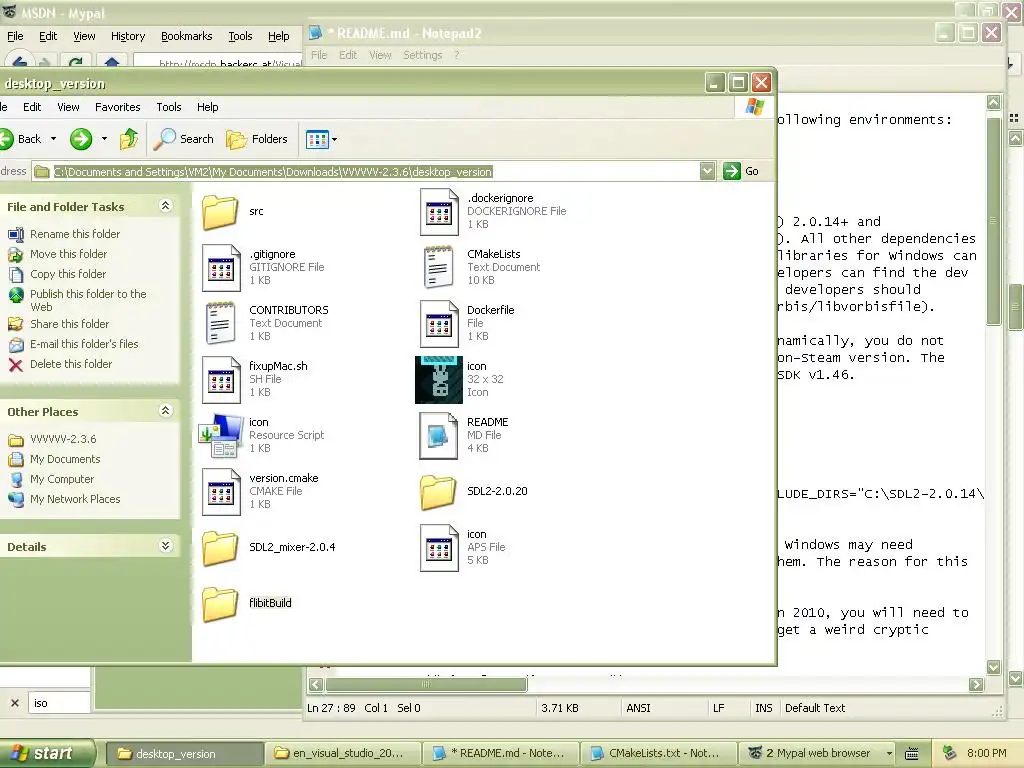Image resolution: width=1024 pixels, height=768 pixels.
Task: Go to My Network Places
Action: coord(75,500)
